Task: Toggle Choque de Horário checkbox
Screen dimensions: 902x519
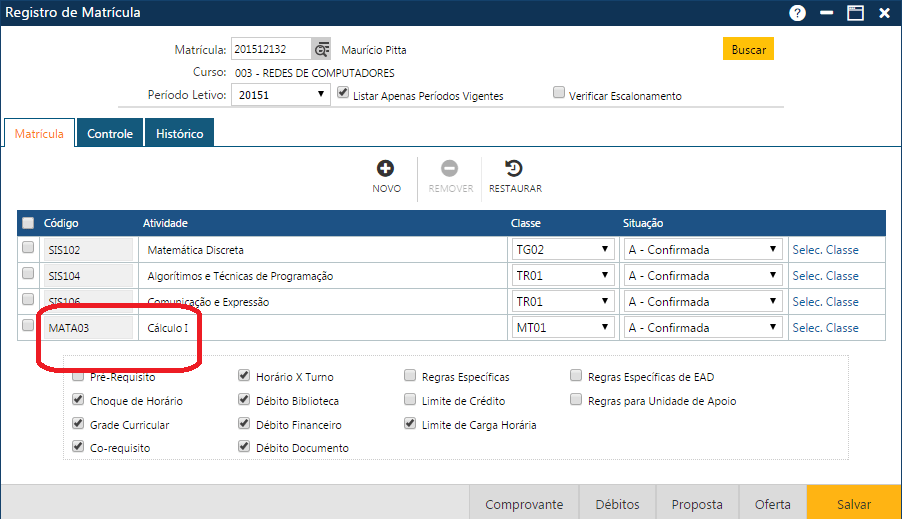Action: tap(78, 399)
